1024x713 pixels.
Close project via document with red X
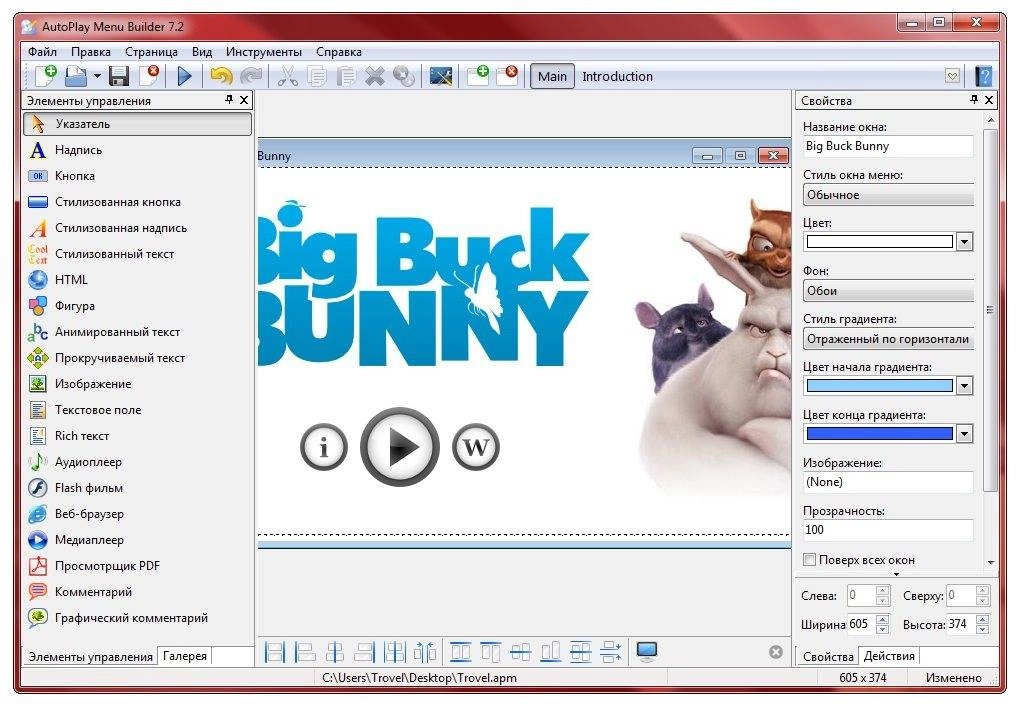149,76
